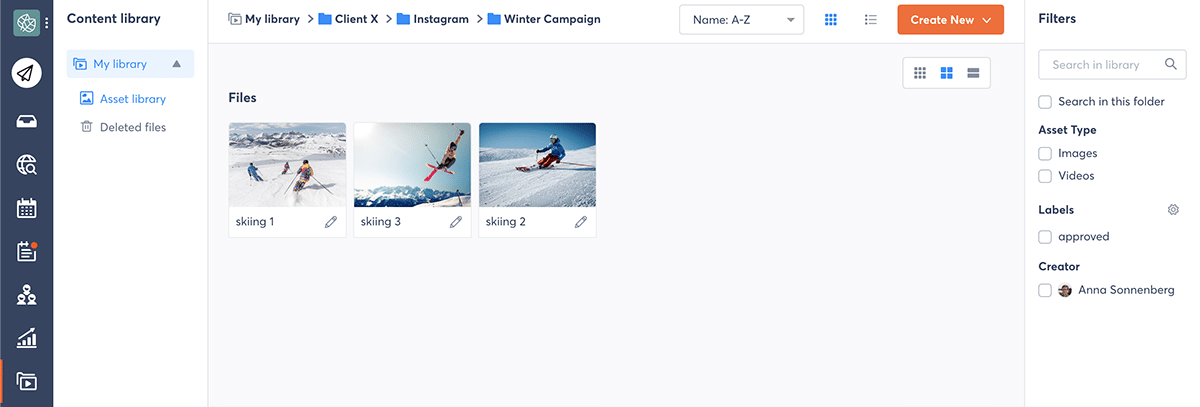Click the pencil icon for skiing 1

331,222
